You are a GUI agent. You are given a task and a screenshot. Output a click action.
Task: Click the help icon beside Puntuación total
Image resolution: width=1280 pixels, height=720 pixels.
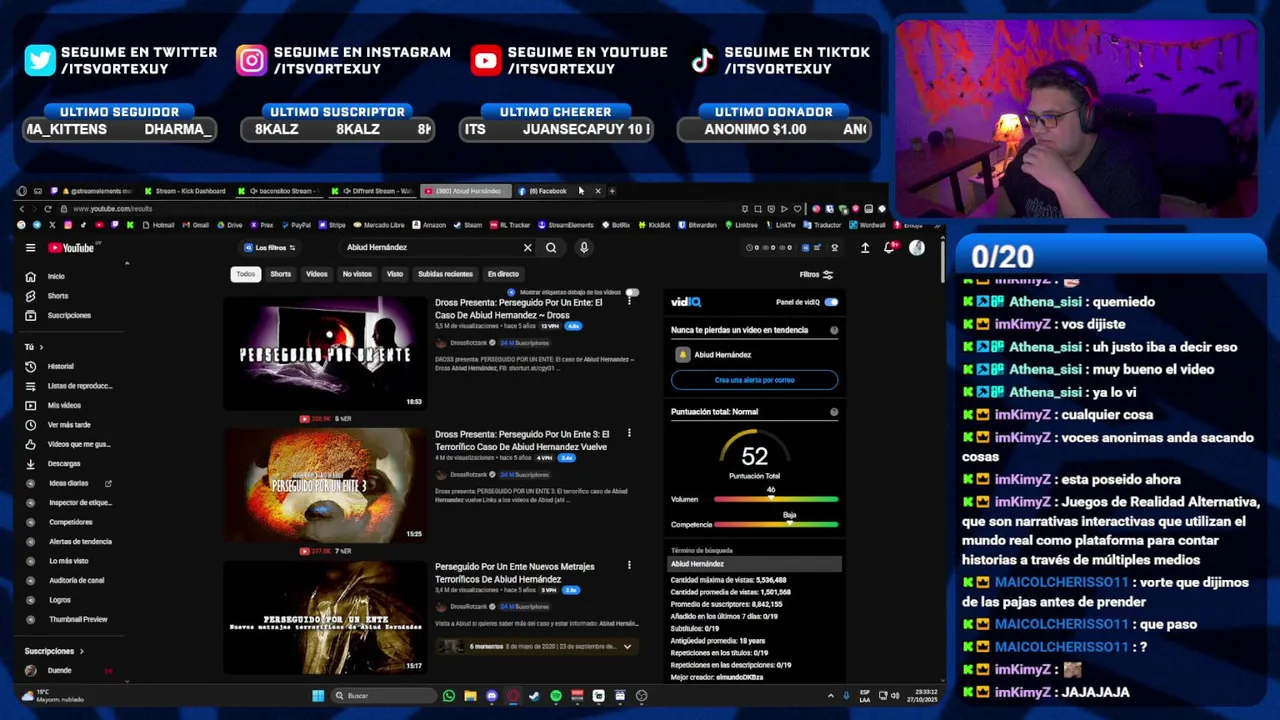pos(834,412)
